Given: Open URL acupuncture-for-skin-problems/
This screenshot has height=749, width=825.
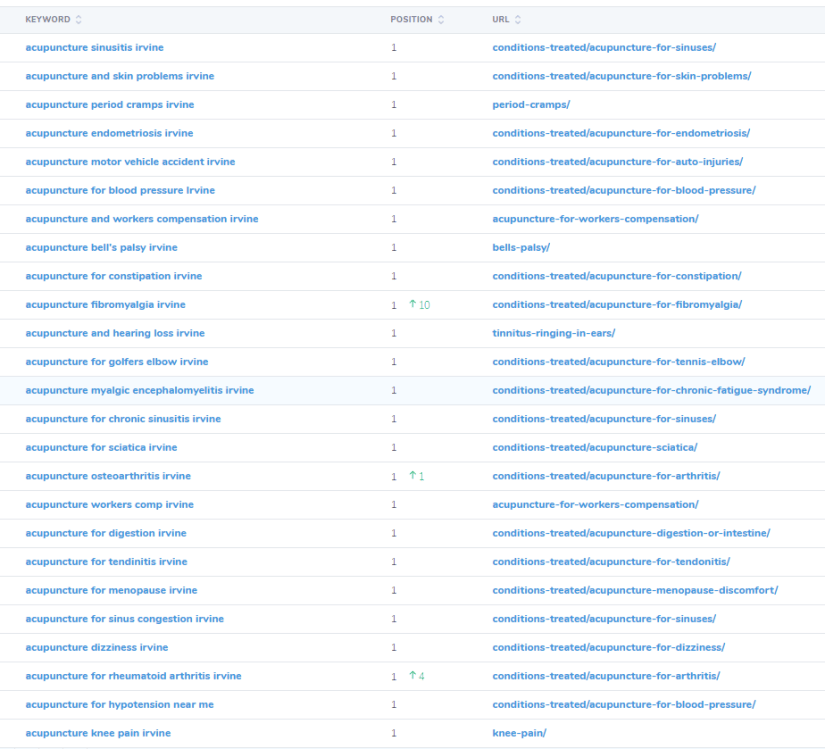Looking at the screenshot, I should click(621, 76).
